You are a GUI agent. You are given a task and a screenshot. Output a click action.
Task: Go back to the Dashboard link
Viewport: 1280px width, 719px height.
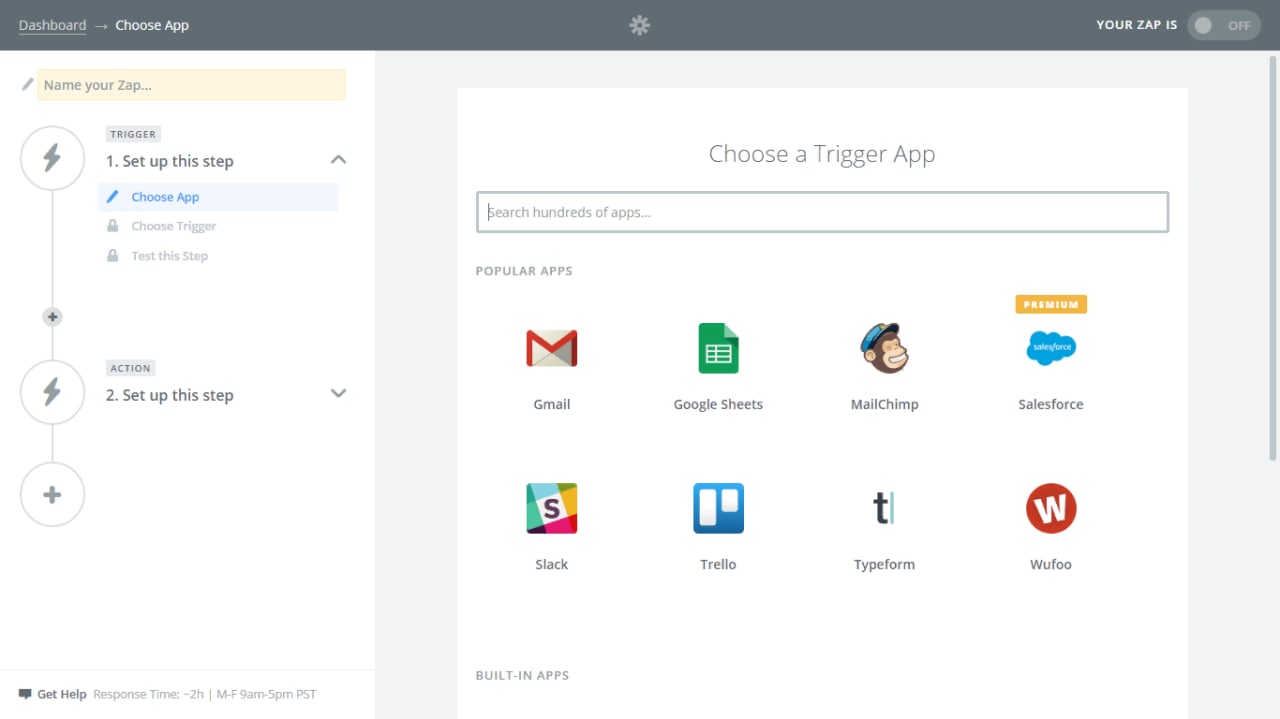tap(52, 25)
